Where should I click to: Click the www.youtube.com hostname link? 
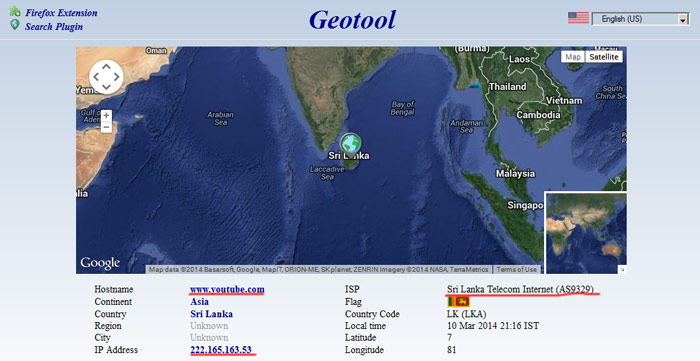[x=227, y=289]
